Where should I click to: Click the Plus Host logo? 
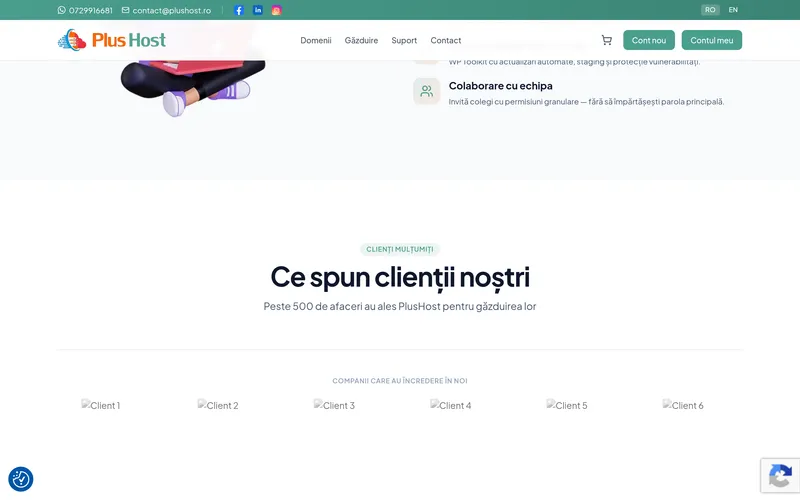coord(112,40)
